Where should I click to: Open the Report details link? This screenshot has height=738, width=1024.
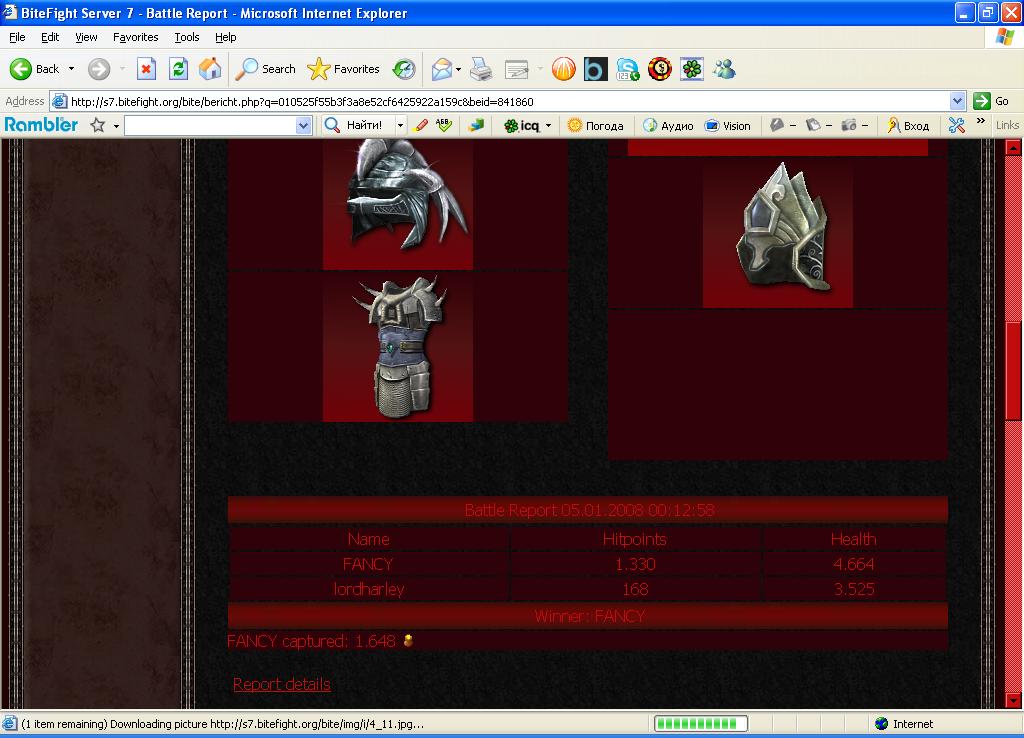281,684
